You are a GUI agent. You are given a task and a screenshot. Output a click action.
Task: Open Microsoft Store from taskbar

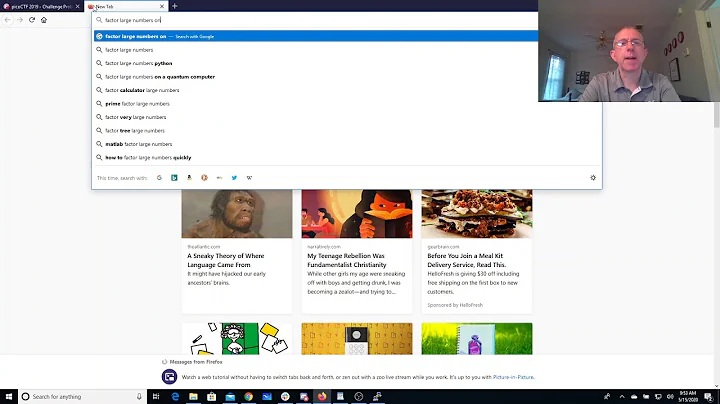[212, 396]
